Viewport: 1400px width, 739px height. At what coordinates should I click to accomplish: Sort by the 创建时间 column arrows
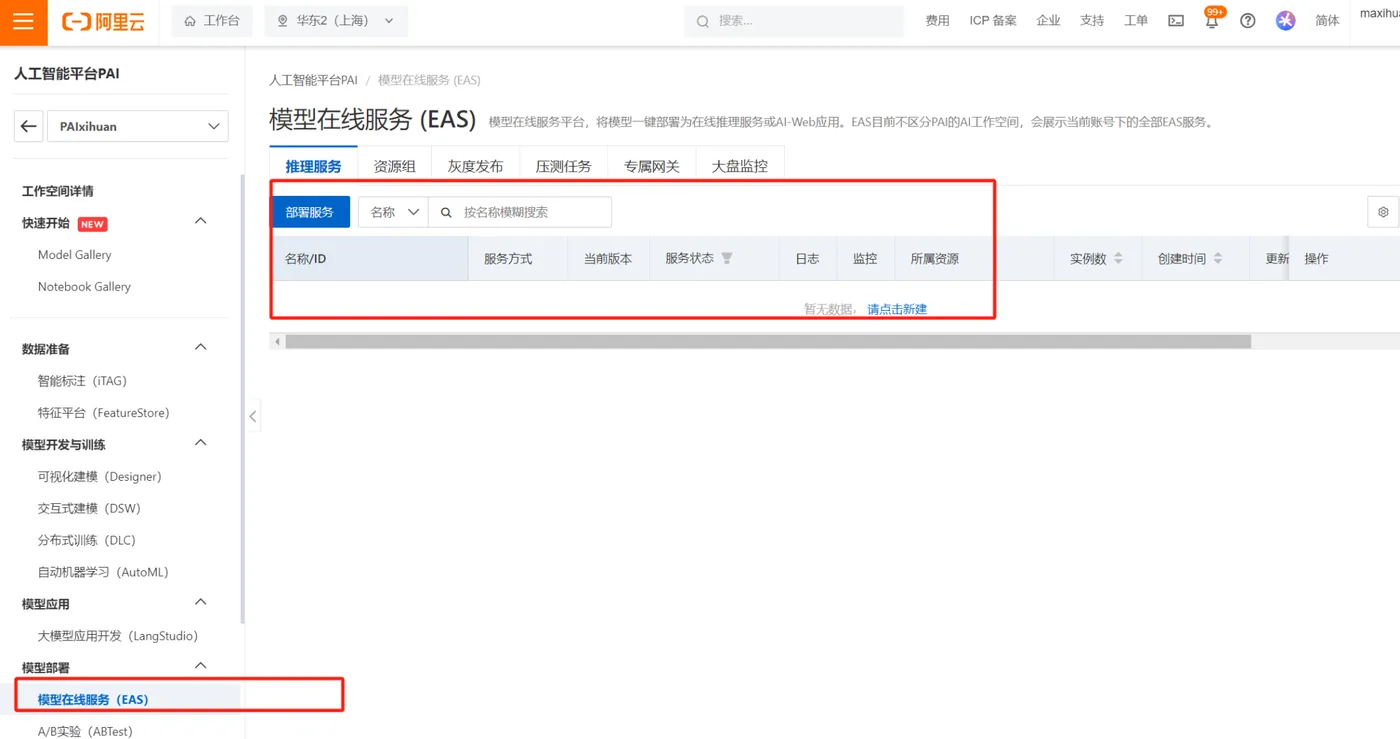tap(1218, 258)
